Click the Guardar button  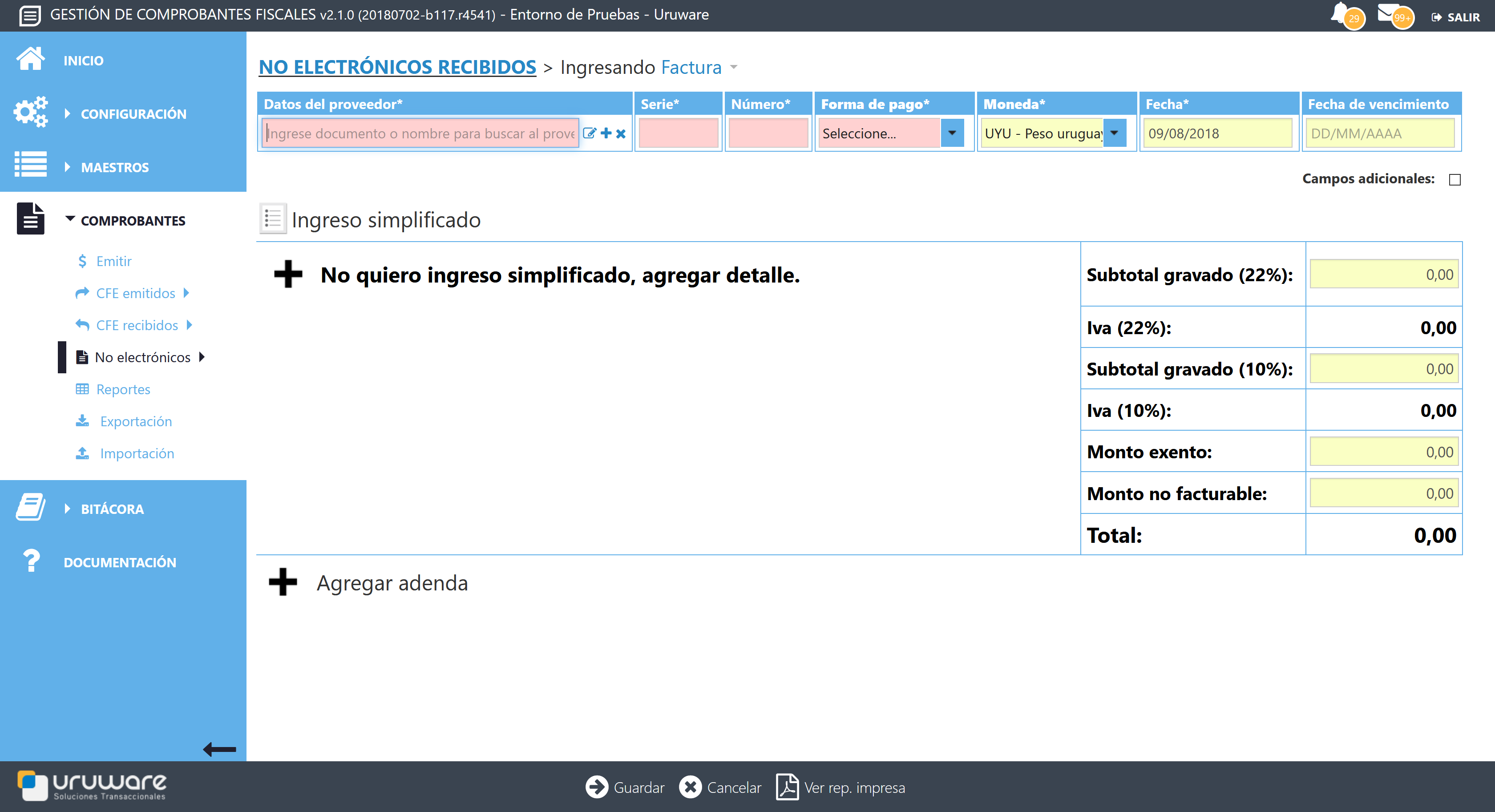click(x=626, y=788)
